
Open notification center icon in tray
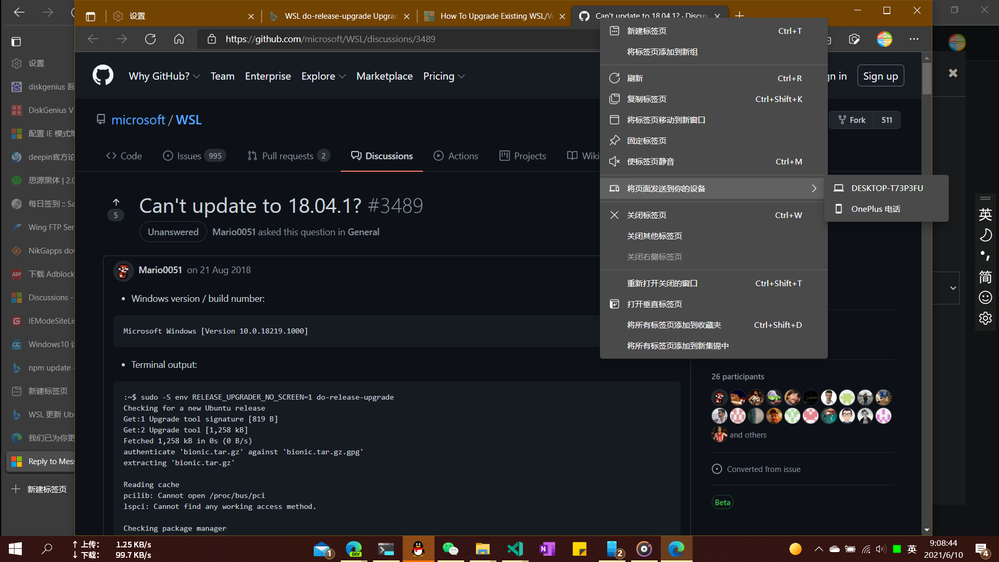(982, 549)
